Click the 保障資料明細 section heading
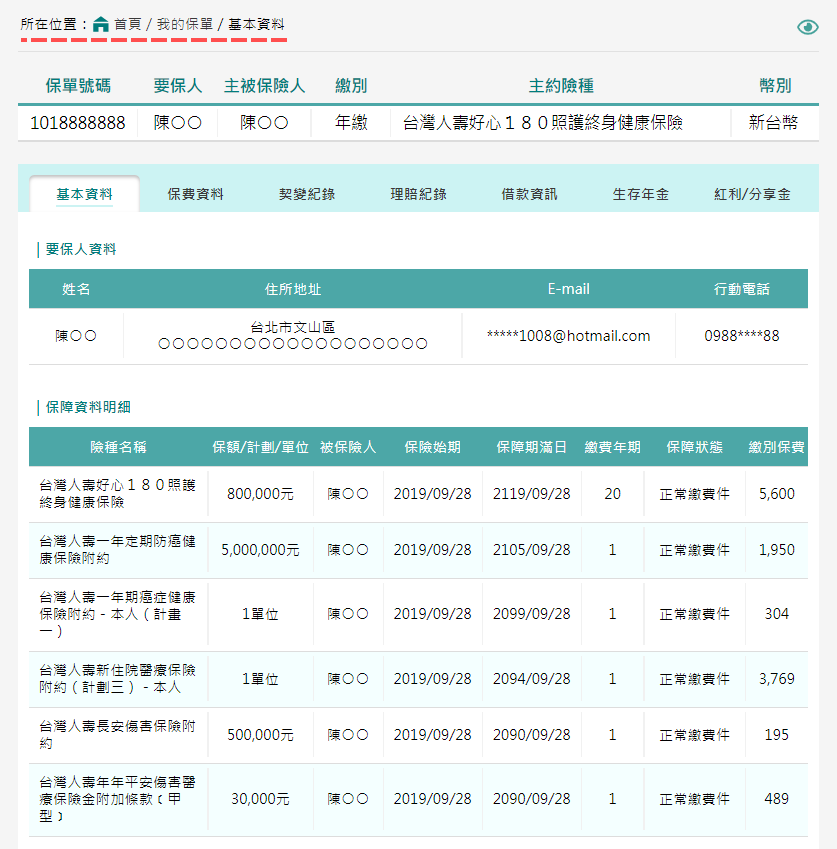Viewport: 837px width, 849px height. 88,407
